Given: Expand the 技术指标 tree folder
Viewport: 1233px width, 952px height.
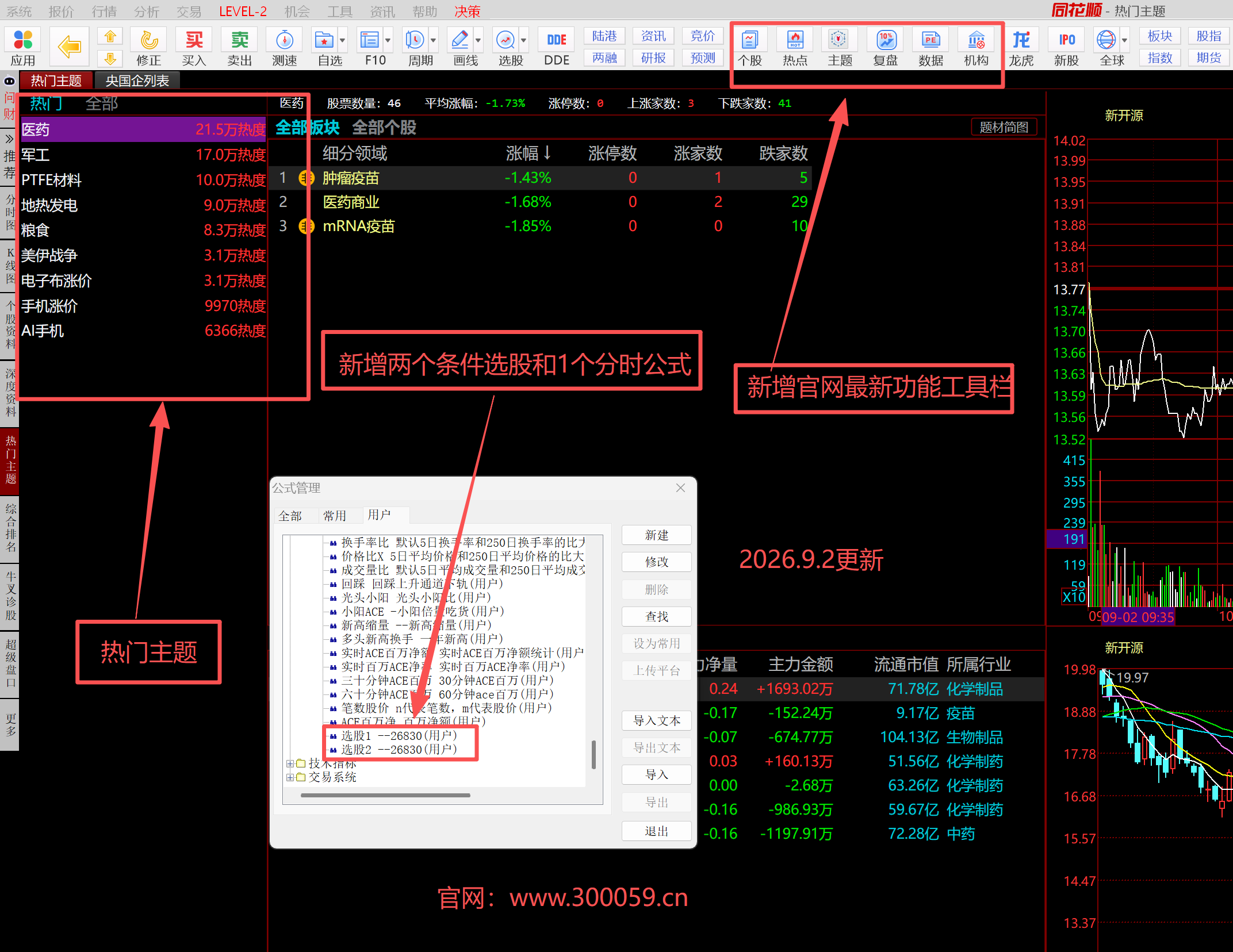Looking at the screenshot, I should (x=290, y=763).
